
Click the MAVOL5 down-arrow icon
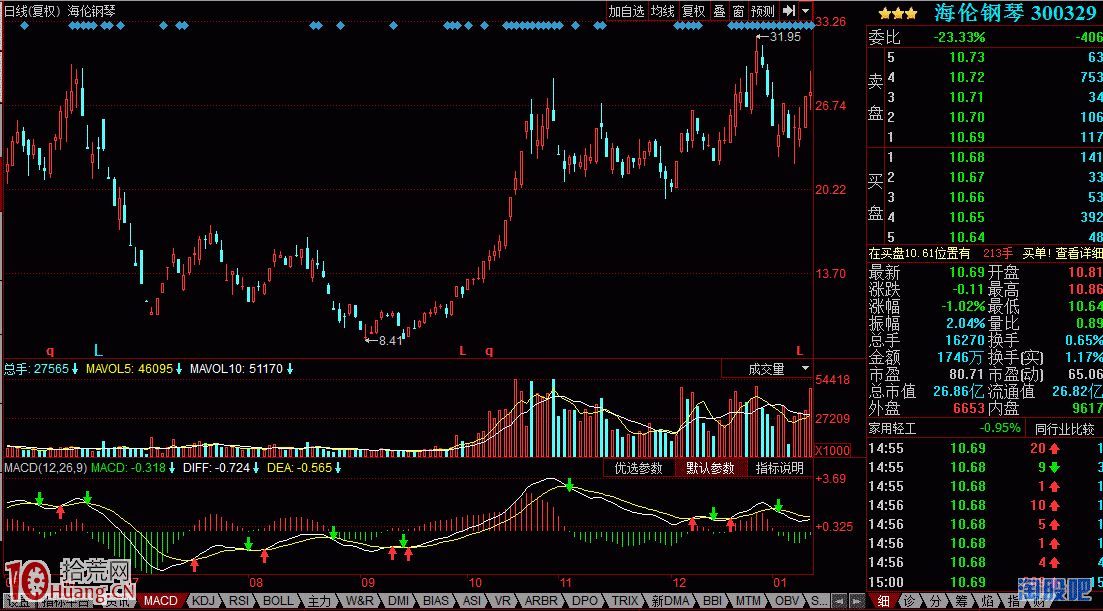(x=179, y=369)
